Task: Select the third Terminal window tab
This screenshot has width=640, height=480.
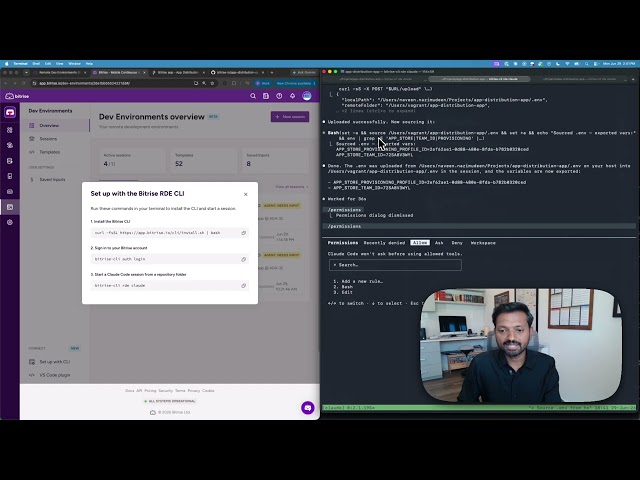Action: [x=580, y=79]
